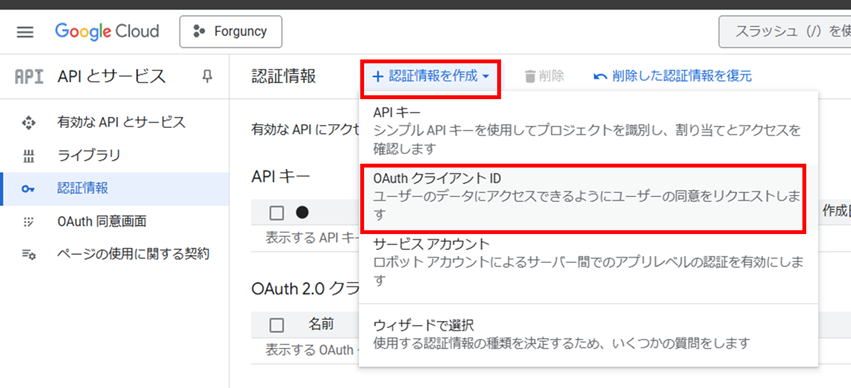
Task: Click the search box with スラッシュ text
Action: (785, 31)
